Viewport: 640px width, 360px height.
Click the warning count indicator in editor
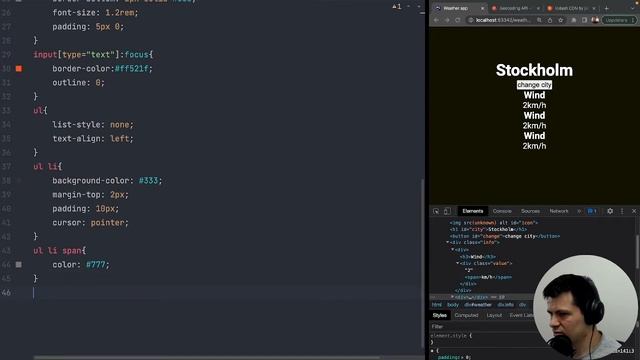coord(397,7)
